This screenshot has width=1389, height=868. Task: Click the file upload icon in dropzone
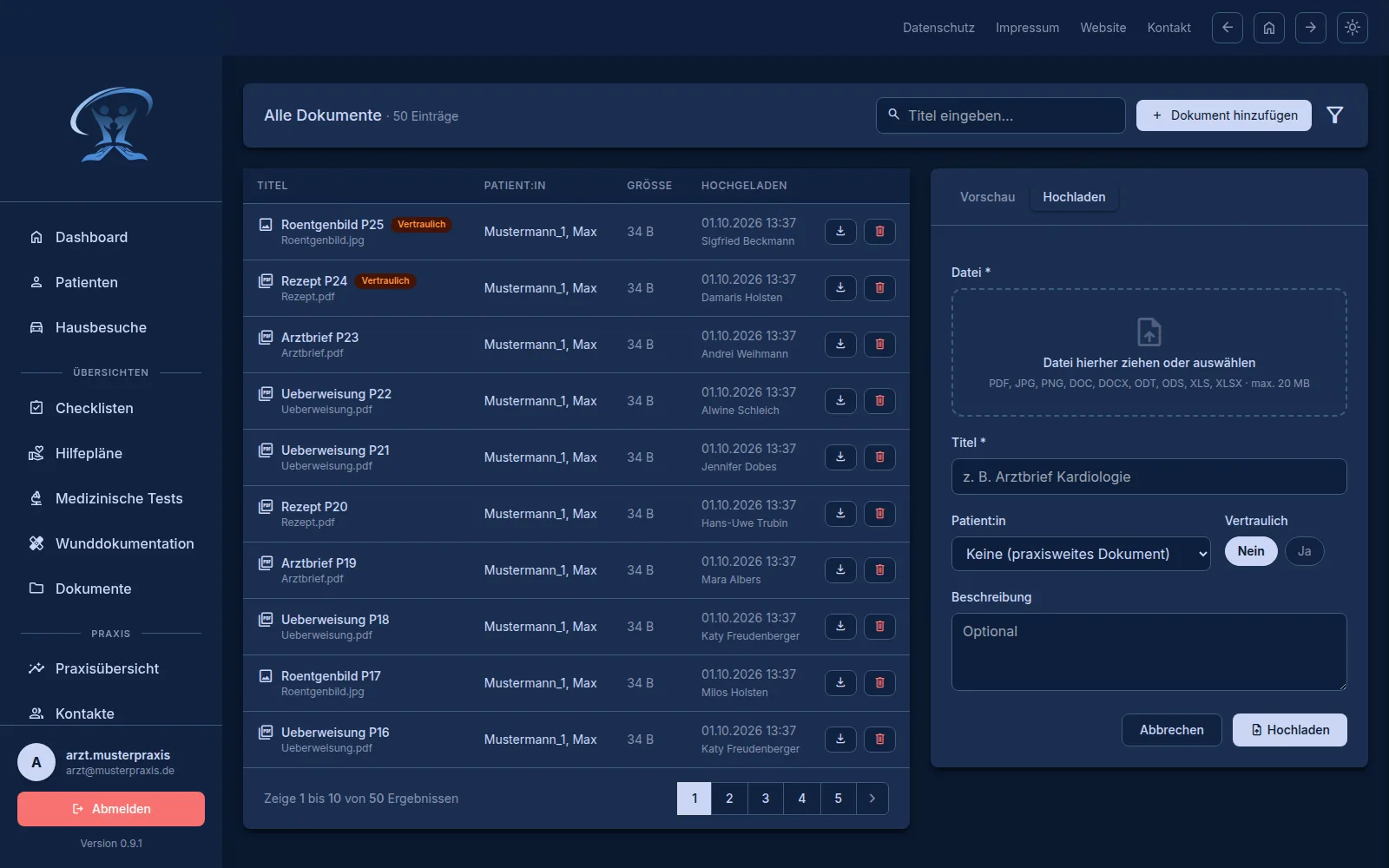[1149, 332]
